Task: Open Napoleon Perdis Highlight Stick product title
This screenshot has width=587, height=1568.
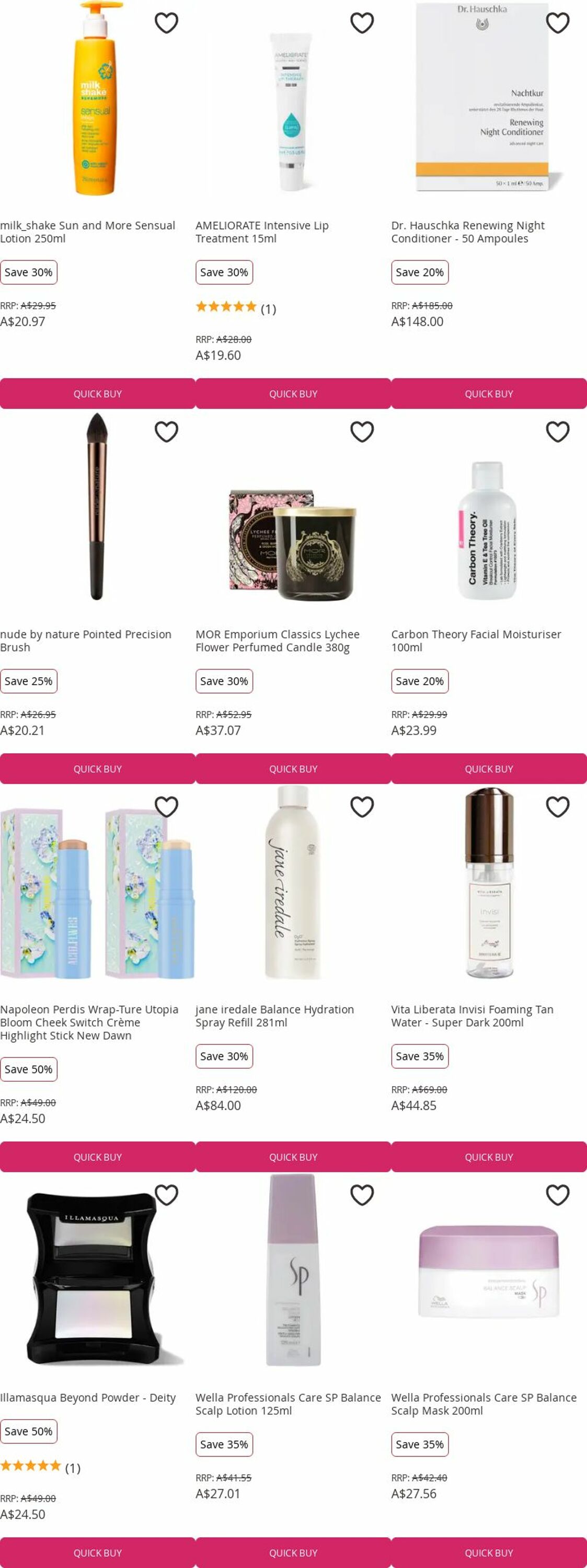Action: [x=89, y=1023]
